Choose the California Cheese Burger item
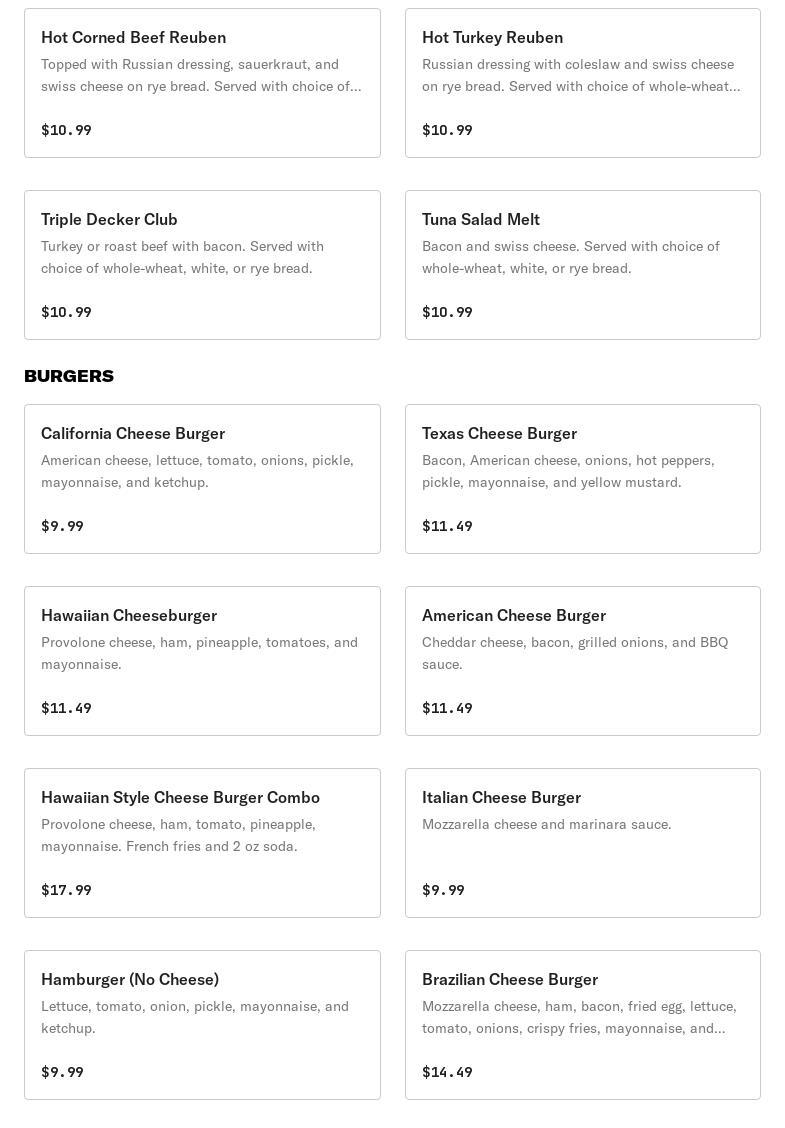The height and width of the screenshot is (1128, 785). click(x=202, y=479)
